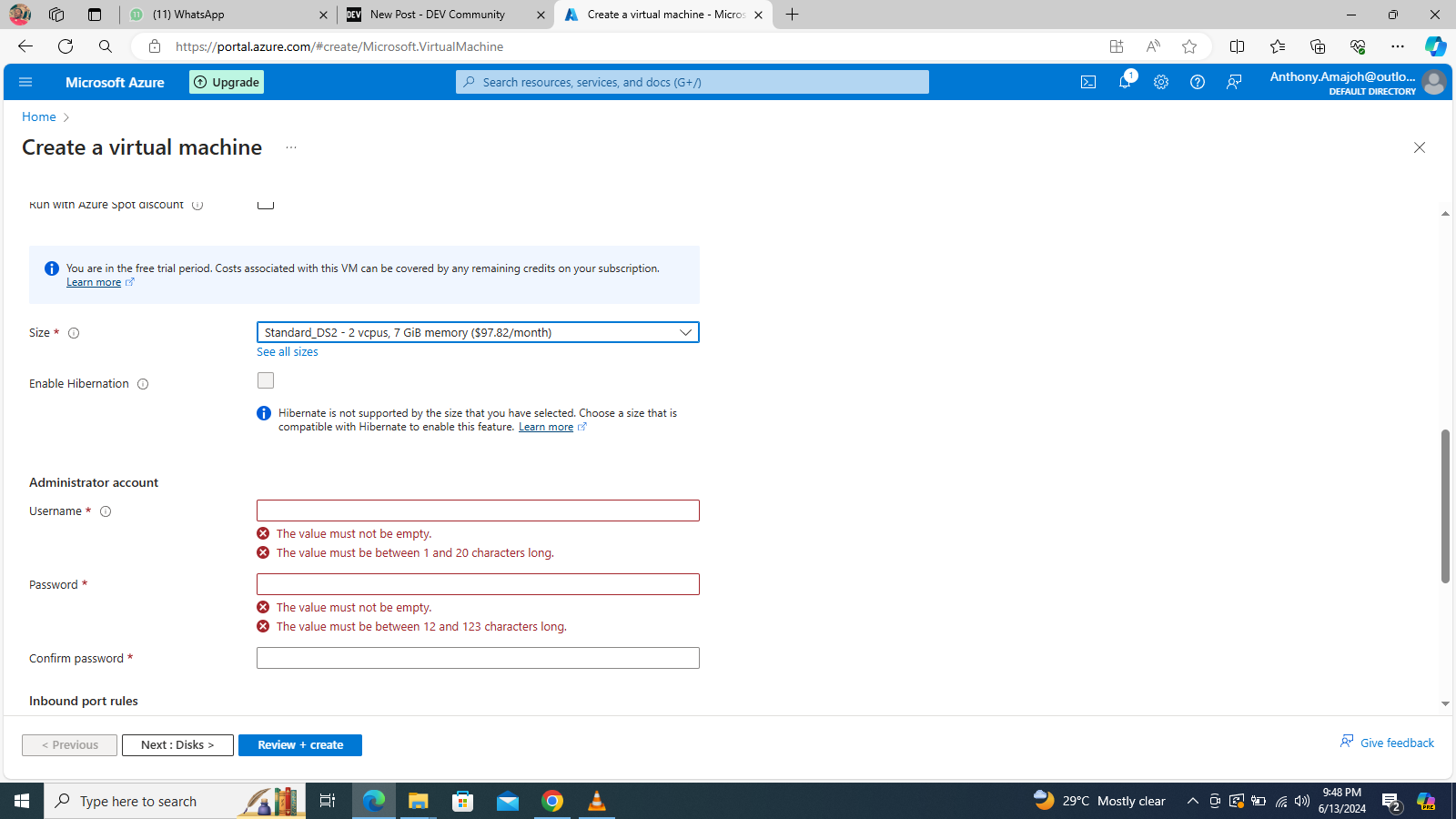Open Azure portal settings gear
This screenshot has width=1456, height=819.
pyautogui.click(x=1161, y=82)
